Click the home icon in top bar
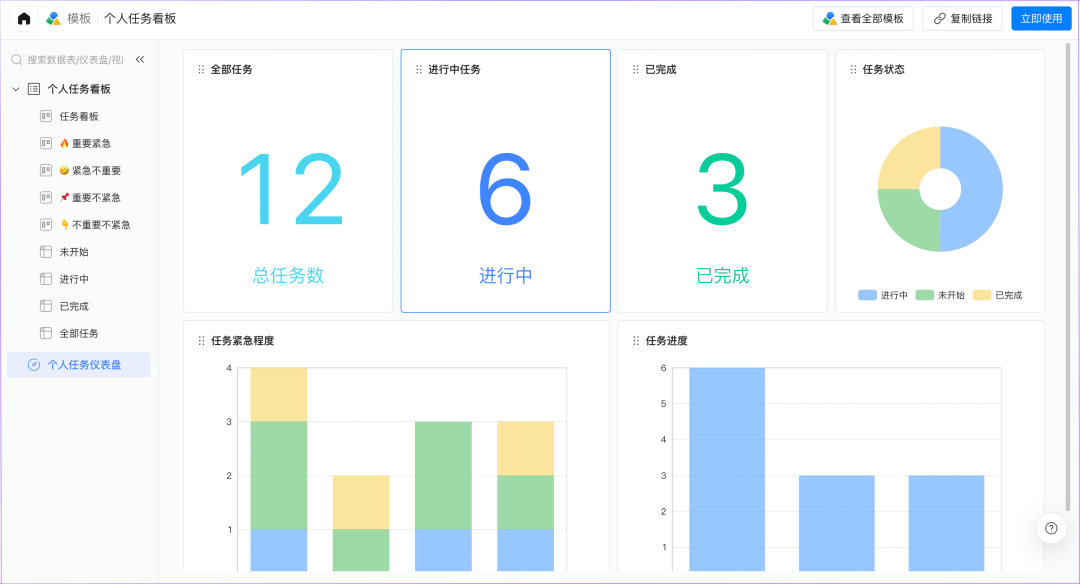The image size is (1080, 584). pyautogui.click(x=24, y=18)
